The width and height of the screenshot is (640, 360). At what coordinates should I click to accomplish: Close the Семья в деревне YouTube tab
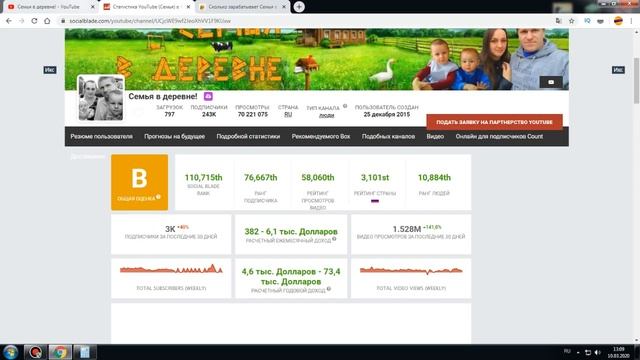coord(92,7)
